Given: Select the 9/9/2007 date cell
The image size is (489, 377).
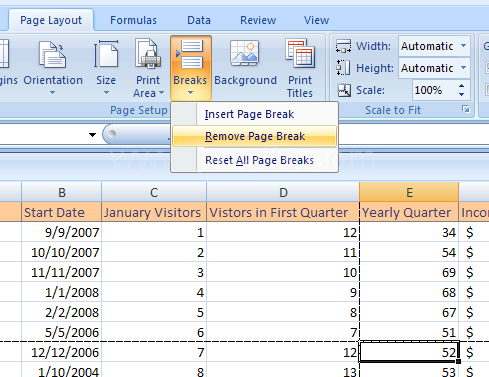Looking at the screenshot, I should [62, 232].
